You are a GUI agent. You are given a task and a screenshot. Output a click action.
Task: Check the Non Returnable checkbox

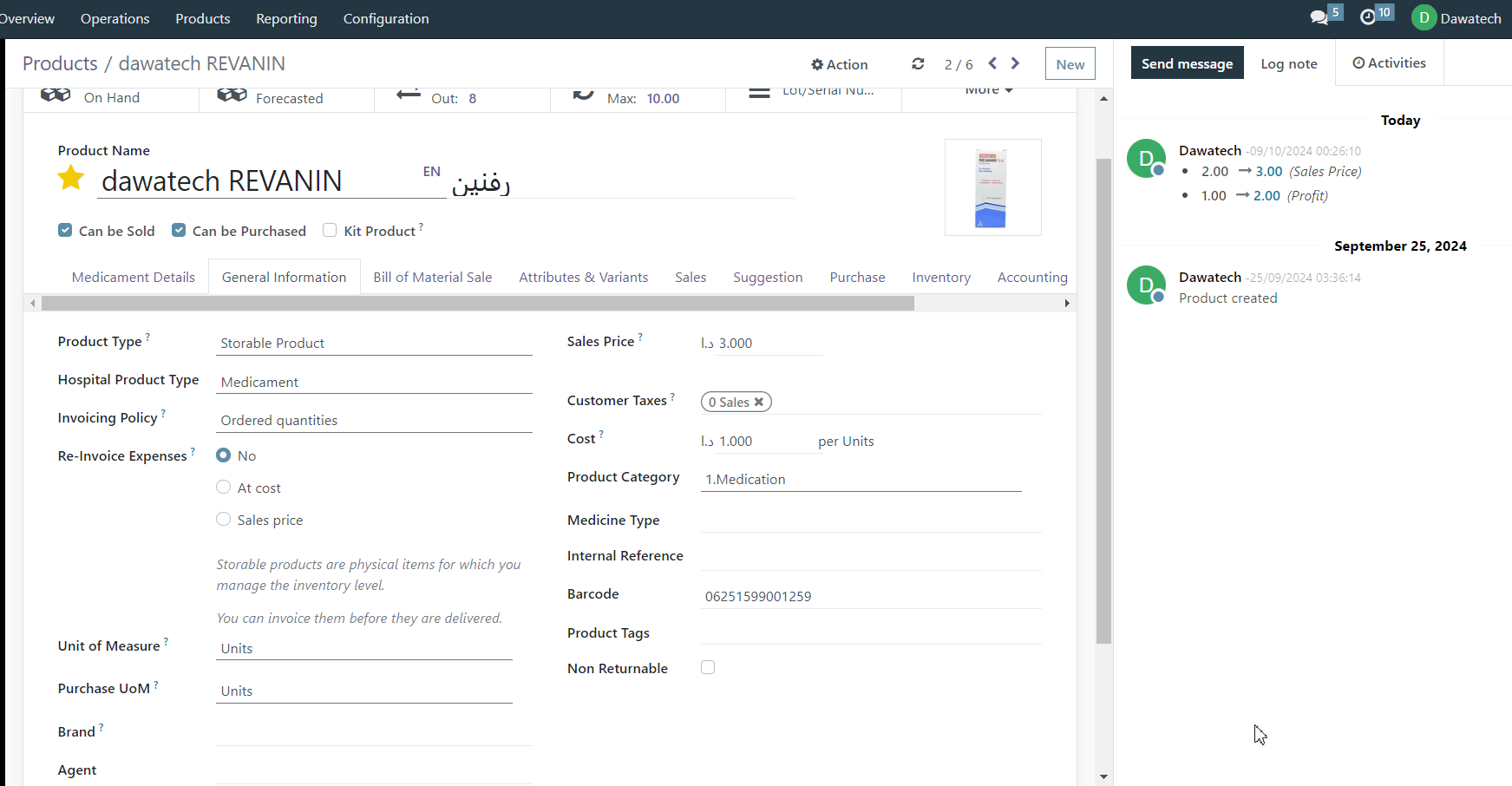coord(708,667)
